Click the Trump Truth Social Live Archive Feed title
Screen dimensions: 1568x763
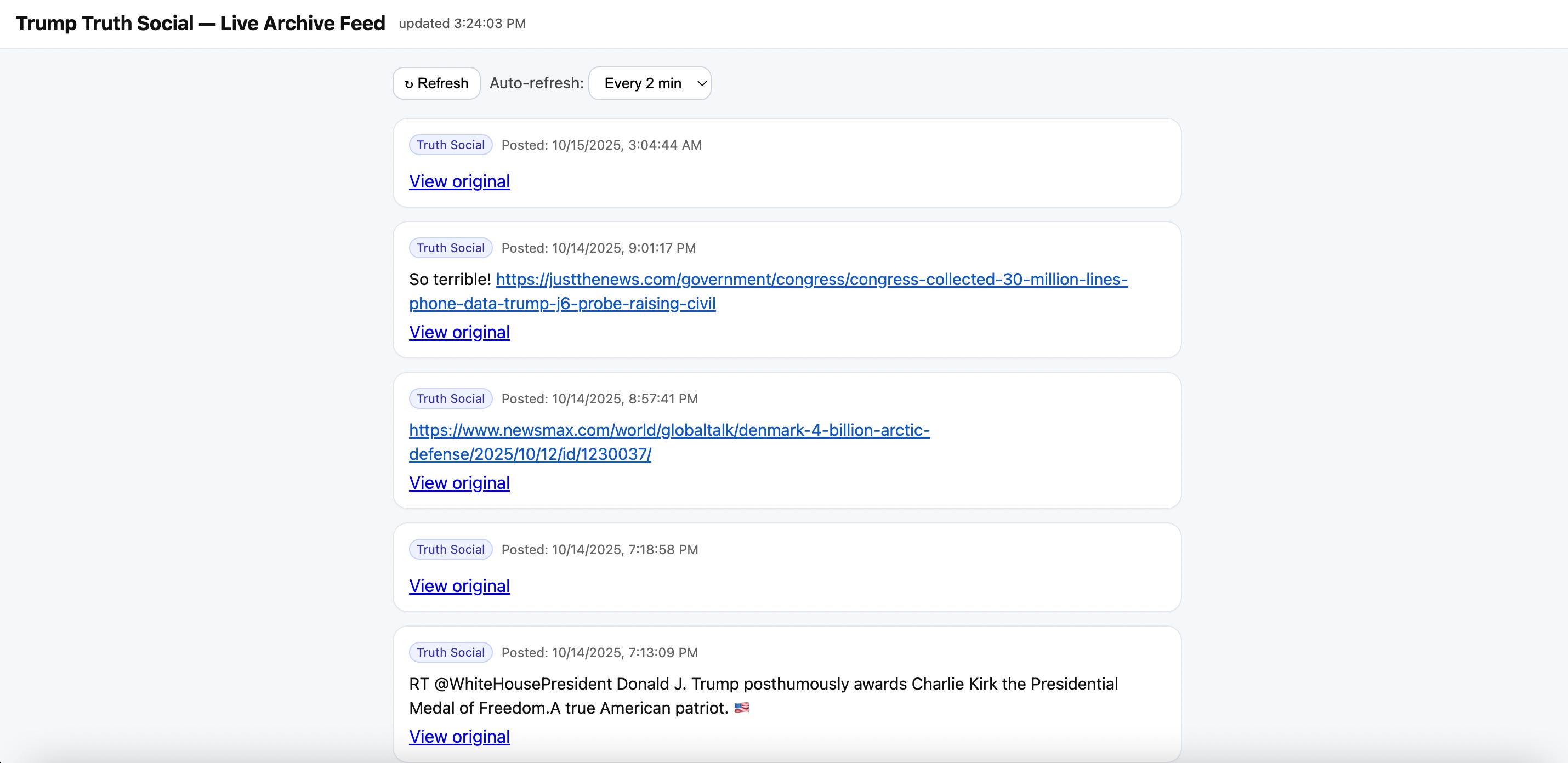(200, 23)
